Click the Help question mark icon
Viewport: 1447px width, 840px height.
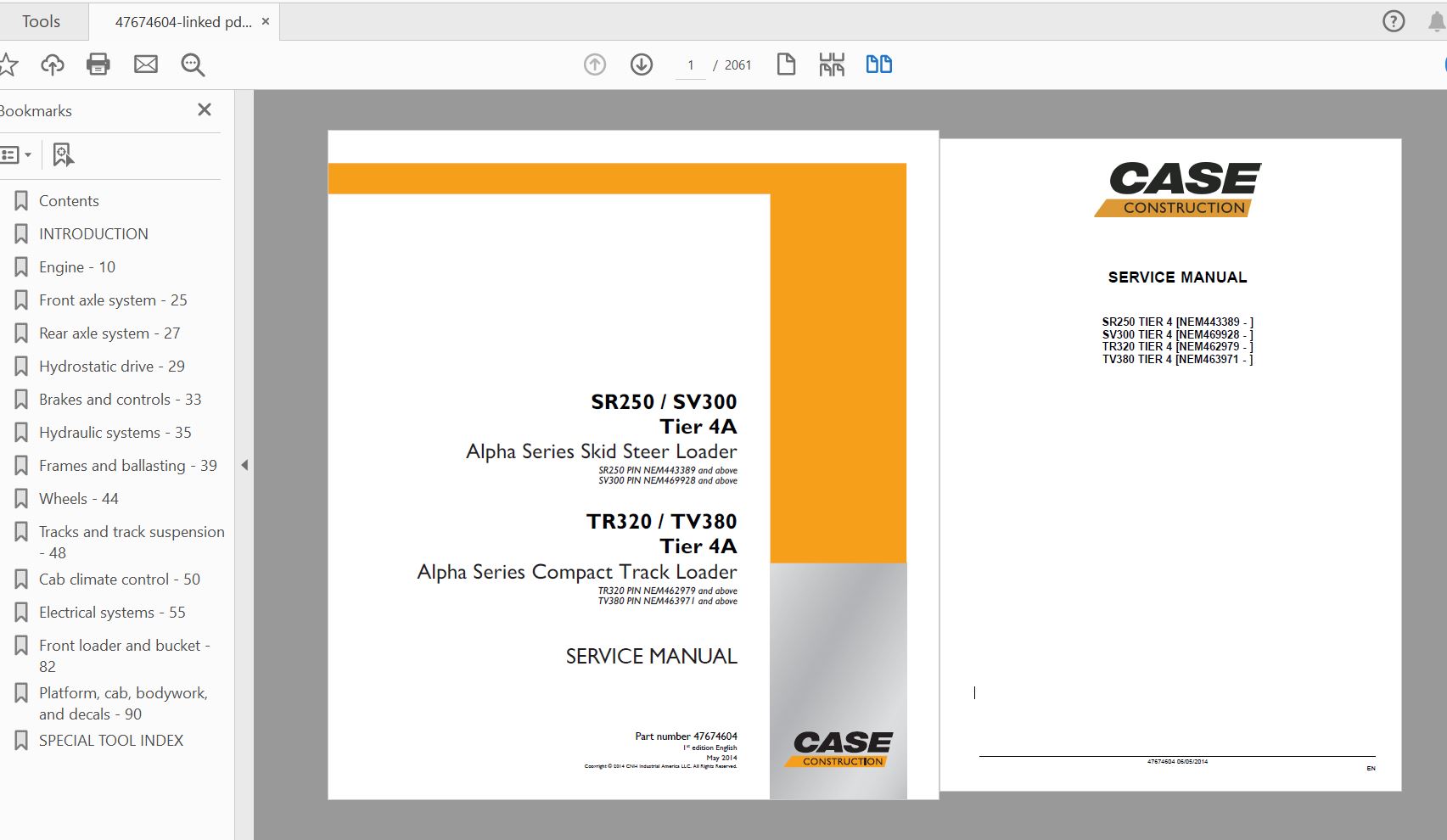point(1394,21)
